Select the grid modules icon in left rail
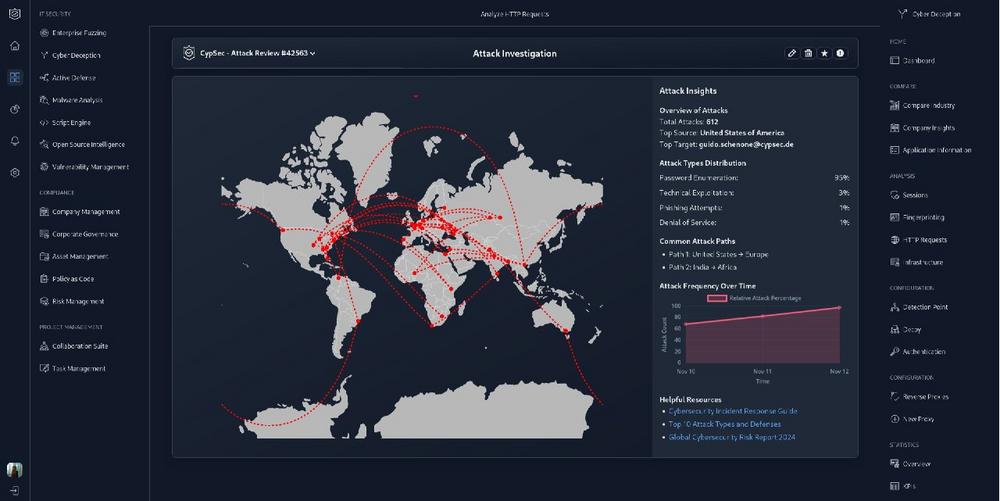 15,77
